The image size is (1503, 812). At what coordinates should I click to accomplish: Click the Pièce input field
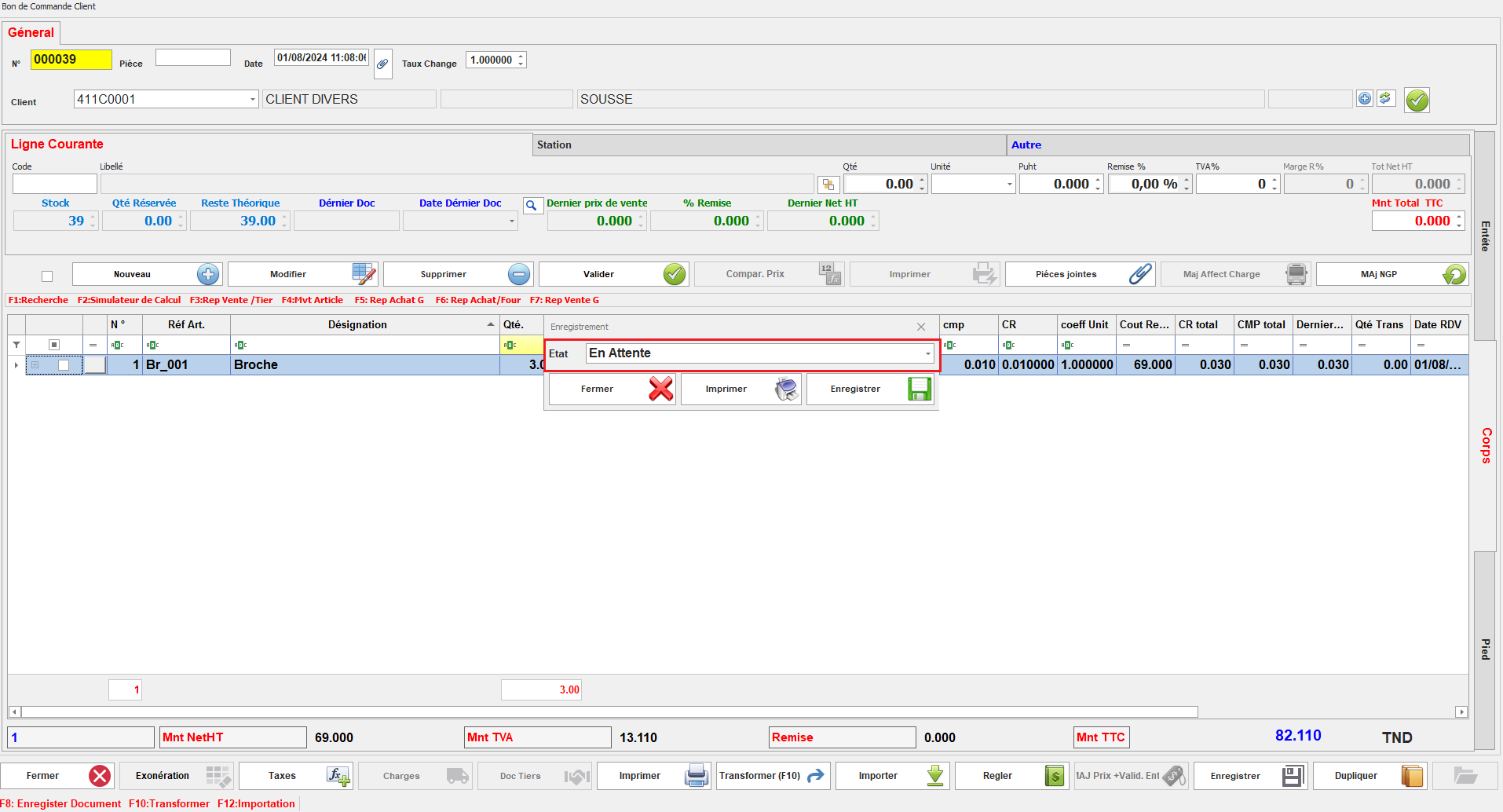pyautogui.click(x=193, y=57)
